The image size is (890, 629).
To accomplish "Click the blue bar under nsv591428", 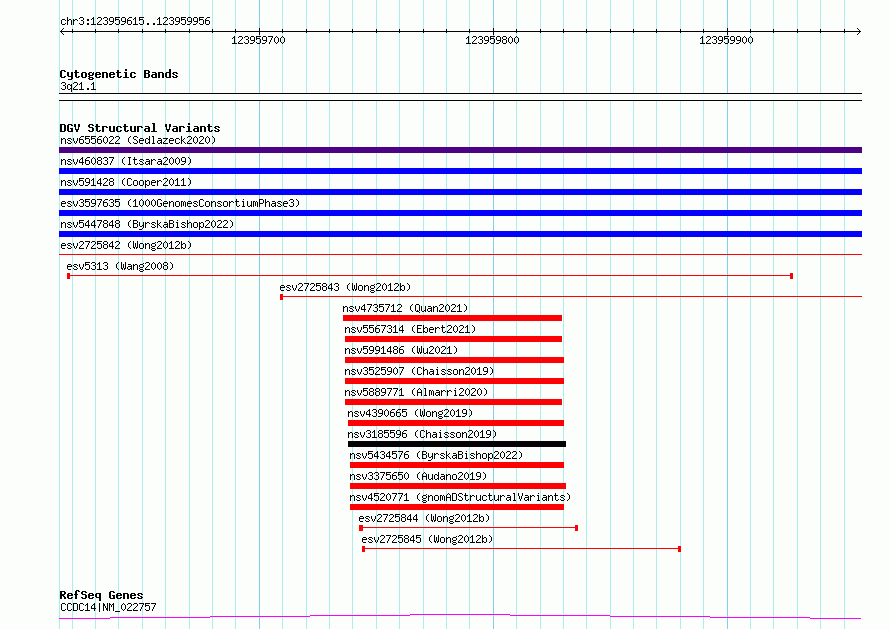I will [x=460, y=192].
